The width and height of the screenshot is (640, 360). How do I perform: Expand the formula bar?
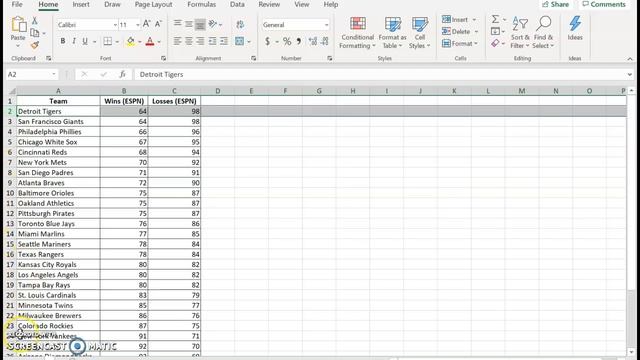click(629, 74)
